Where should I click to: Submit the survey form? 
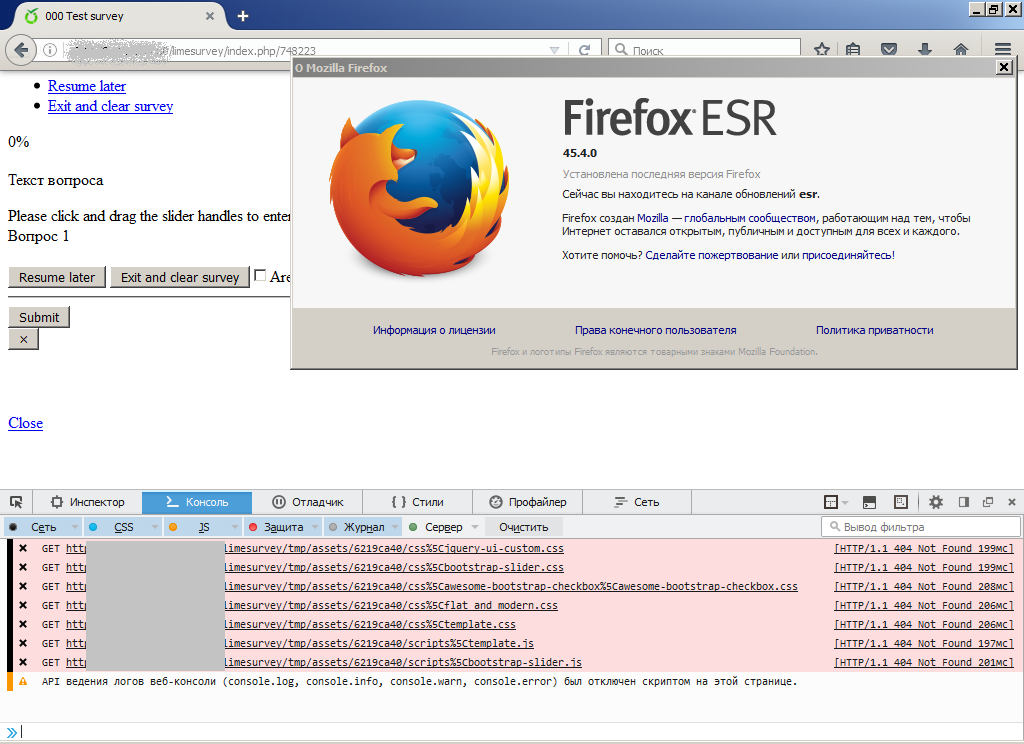(x=39, y=317)
